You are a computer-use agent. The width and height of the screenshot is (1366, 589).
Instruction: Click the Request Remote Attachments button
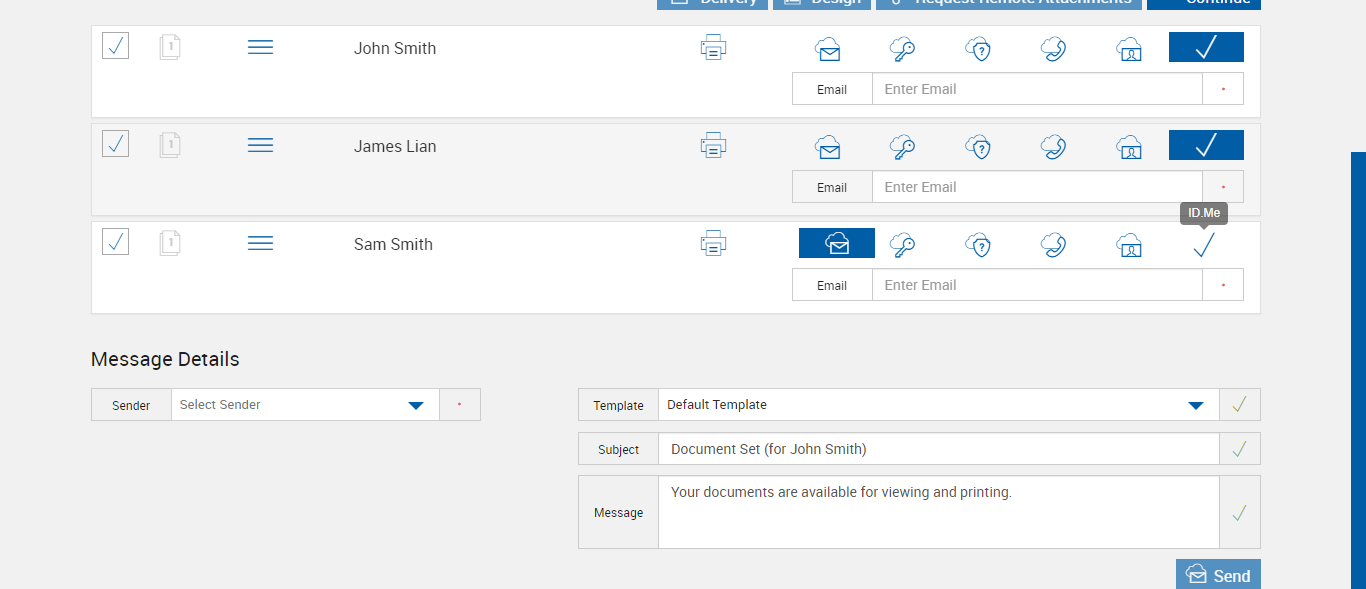pyautogui.click(x=1008, y=3)
